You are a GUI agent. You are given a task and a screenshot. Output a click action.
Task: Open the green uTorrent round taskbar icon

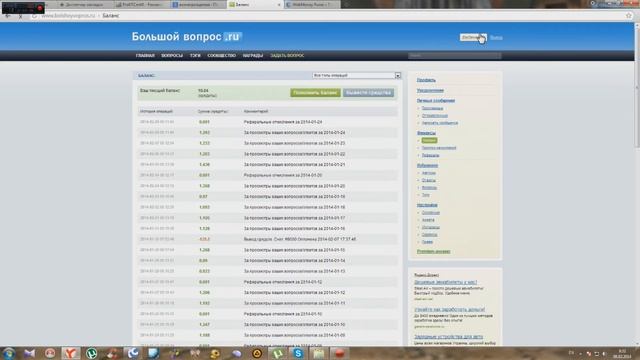click(x=91, y=353)
